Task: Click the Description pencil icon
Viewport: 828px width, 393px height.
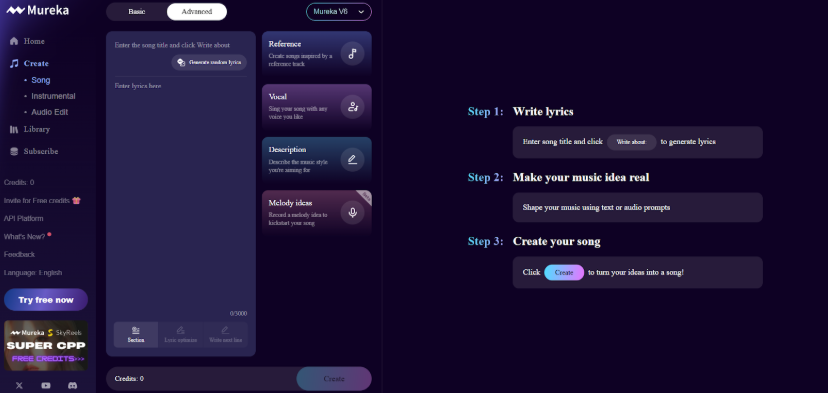Action: [x=352, y=160]
